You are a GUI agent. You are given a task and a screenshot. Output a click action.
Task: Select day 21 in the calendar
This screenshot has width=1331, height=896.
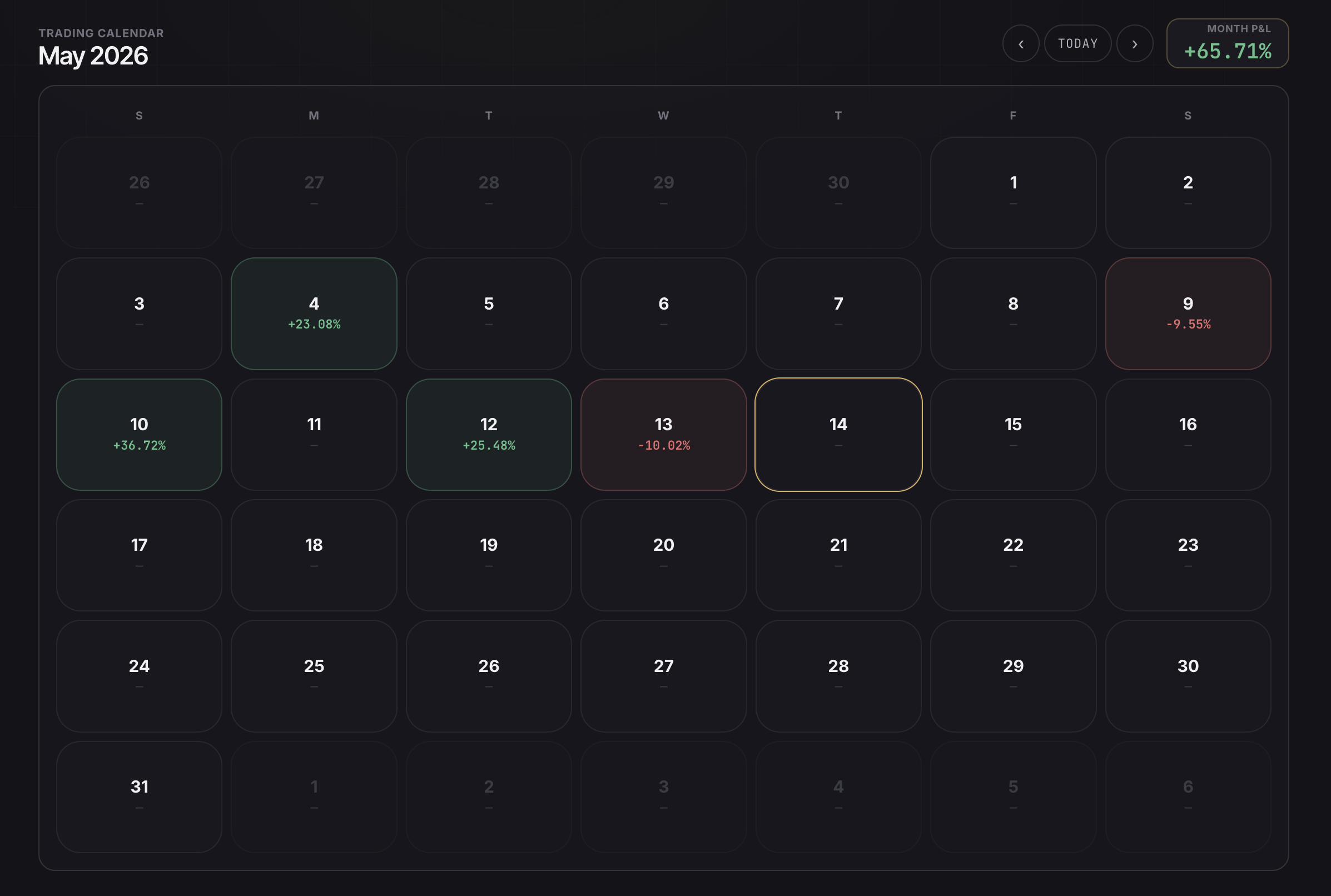tap(838, 555)
